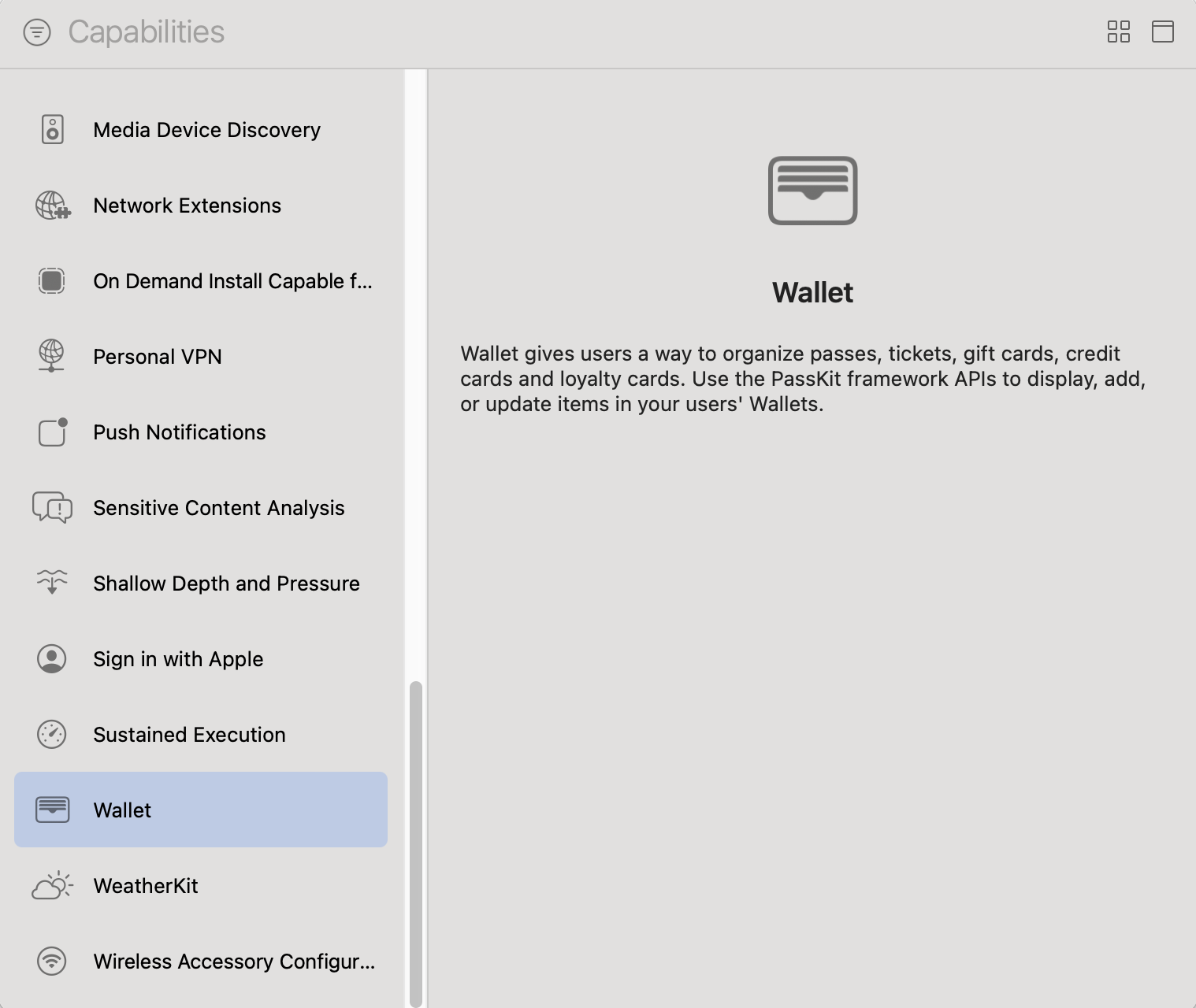1196x1008 pixels.
Task: Click the Personal VPN globe icon
Action: coord(51,356)
